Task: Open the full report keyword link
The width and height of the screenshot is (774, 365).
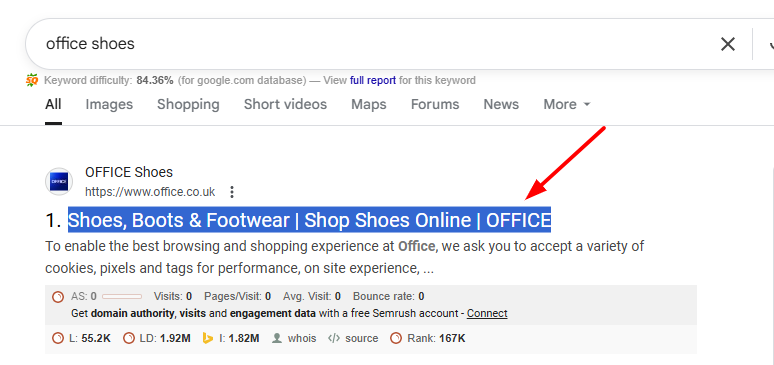Action: [x=373, y=80]
